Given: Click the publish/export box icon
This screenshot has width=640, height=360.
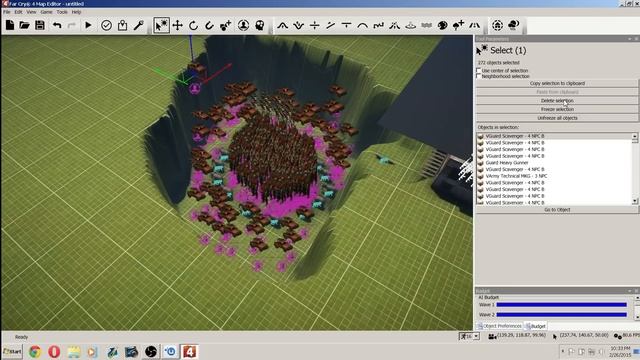Looking at the screenshot, I should [x=122, y=25].
